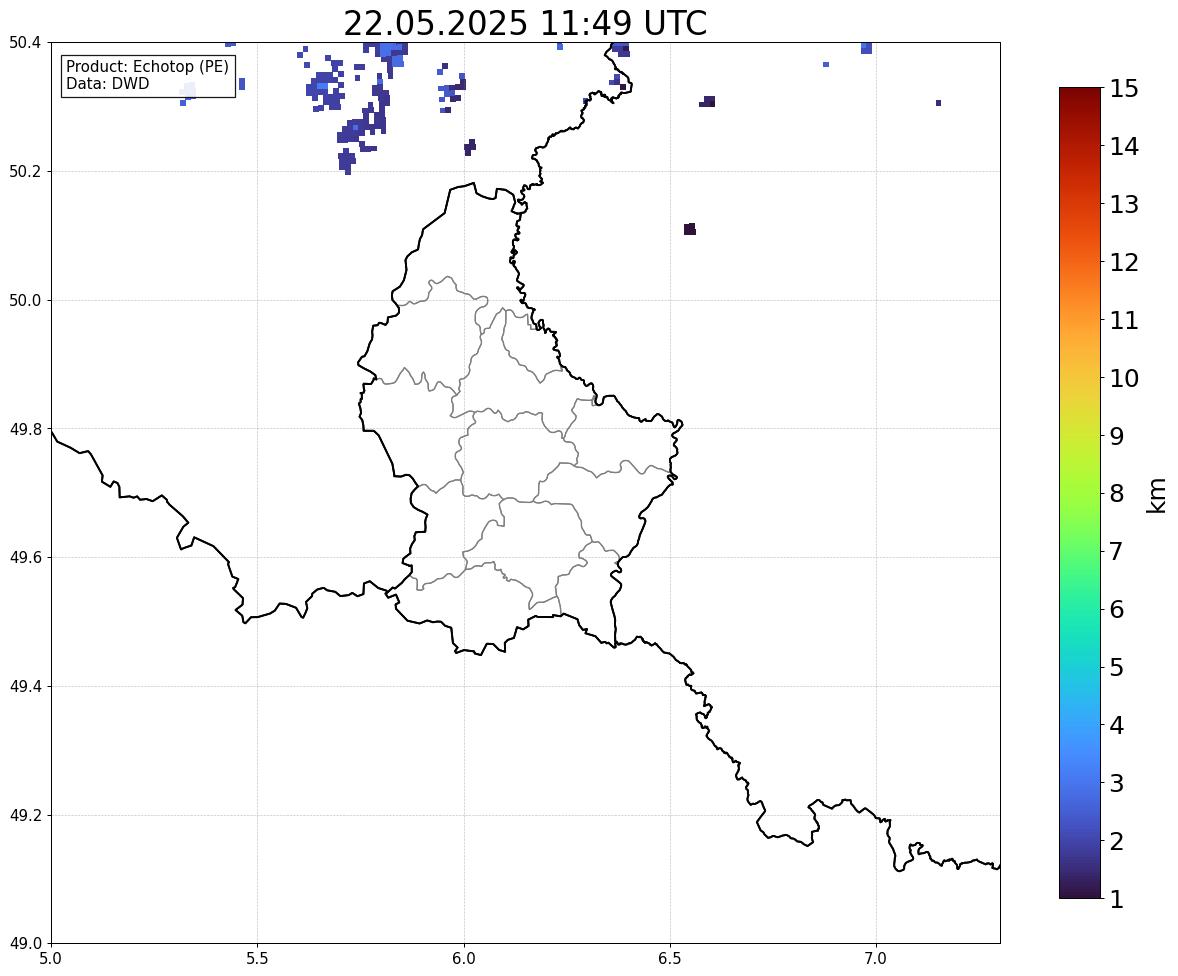The width and height of the screenshot is (1178, 976).
Task: Click the colorbar tick label 13
Action: [x=1124, y=204]
